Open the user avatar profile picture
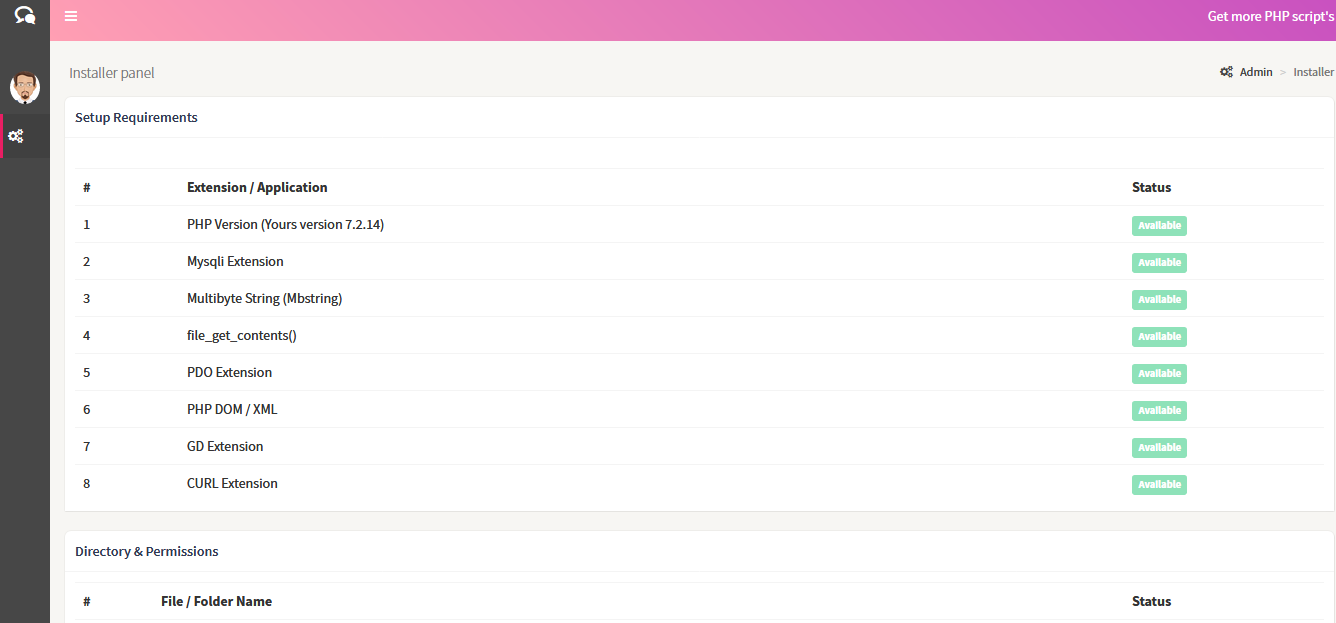 click(x=25, y=88)
